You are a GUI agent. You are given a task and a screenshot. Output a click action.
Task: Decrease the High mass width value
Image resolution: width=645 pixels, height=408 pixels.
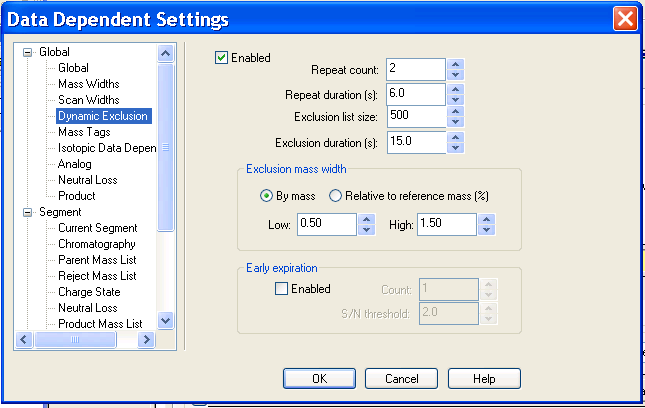pyautogui.click(x=487, y=230)
